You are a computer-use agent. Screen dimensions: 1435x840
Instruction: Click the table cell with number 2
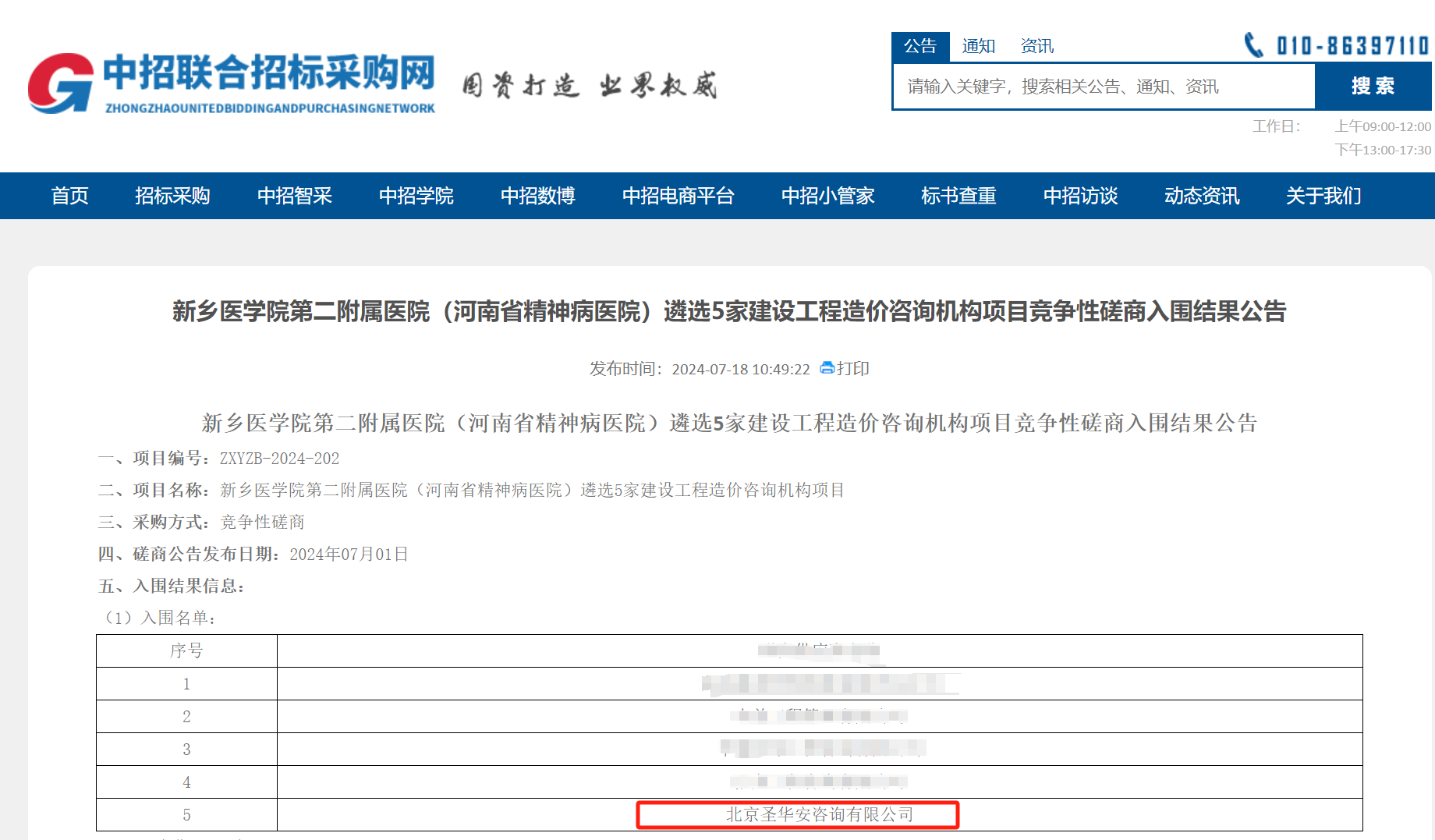click(x=186, y=716)
